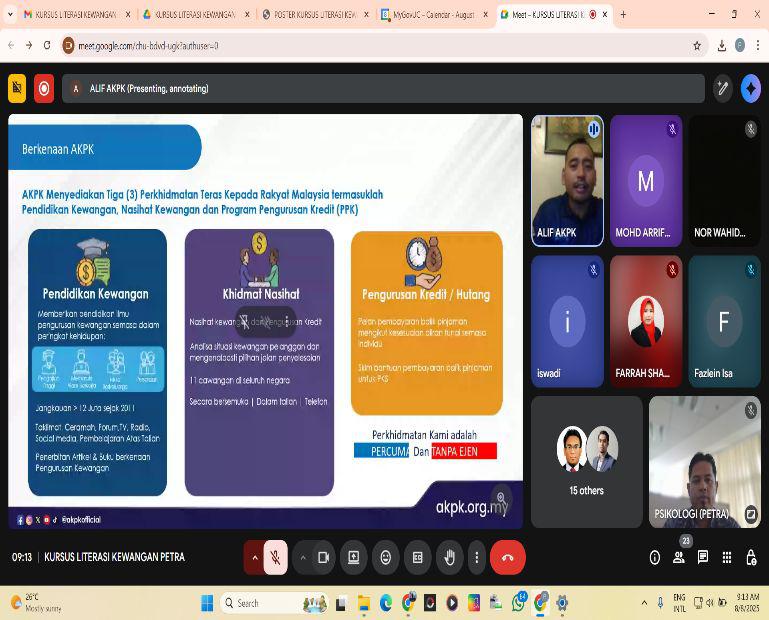Viewport: 769px width, 620px height.
Task: Open the 15 others participants tile
Action: click(586, 461)
